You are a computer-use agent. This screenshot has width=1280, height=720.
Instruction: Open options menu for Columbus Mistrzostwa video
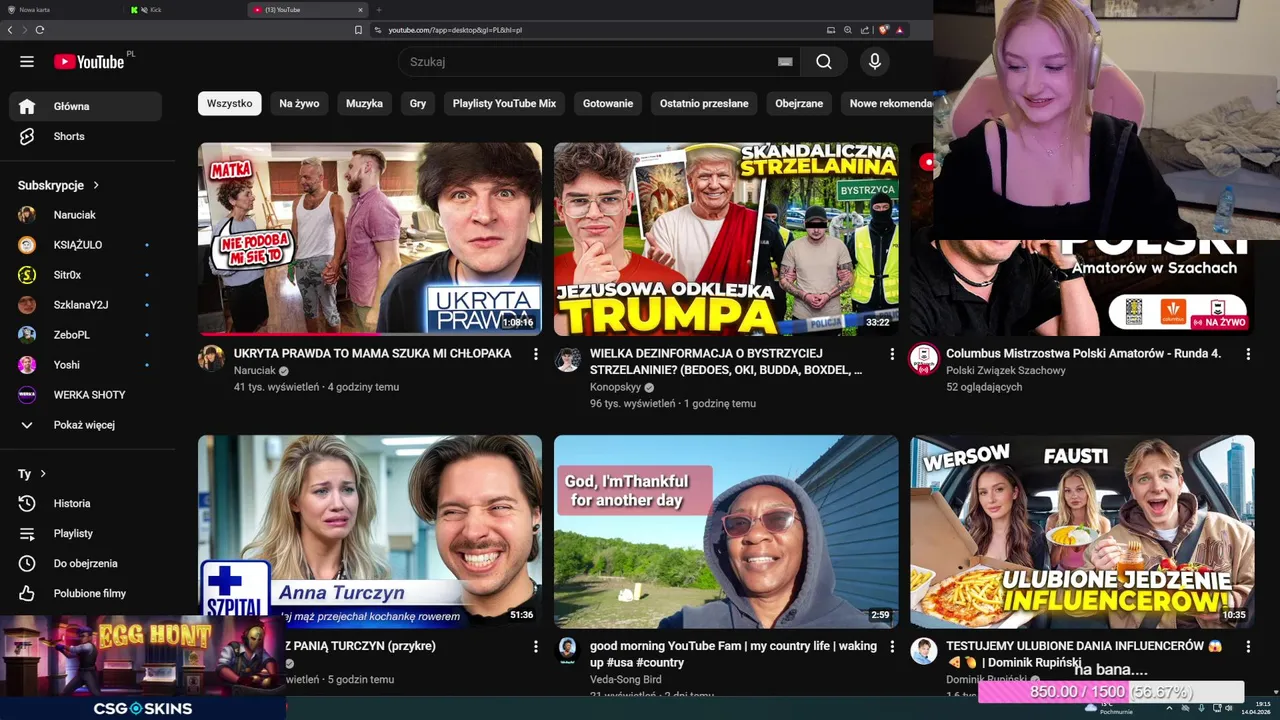1248,354
